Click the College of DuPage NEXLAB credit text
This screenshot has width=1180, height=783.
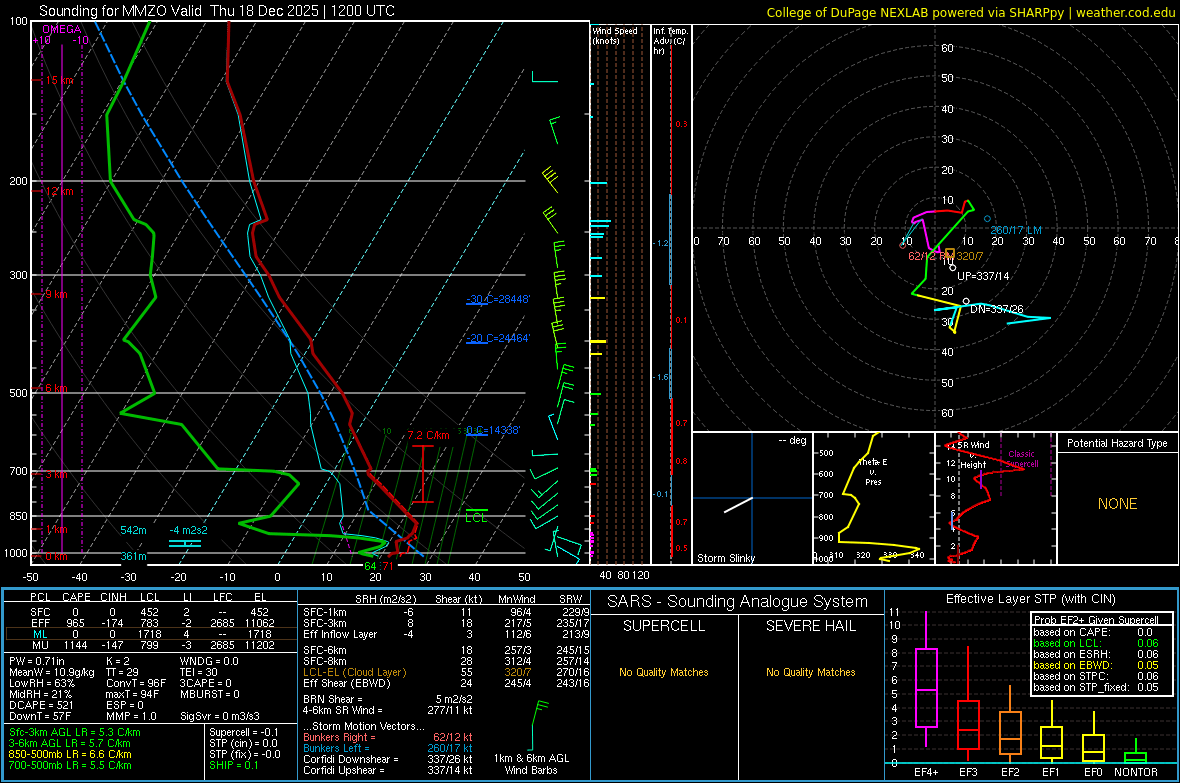point(971,12)
